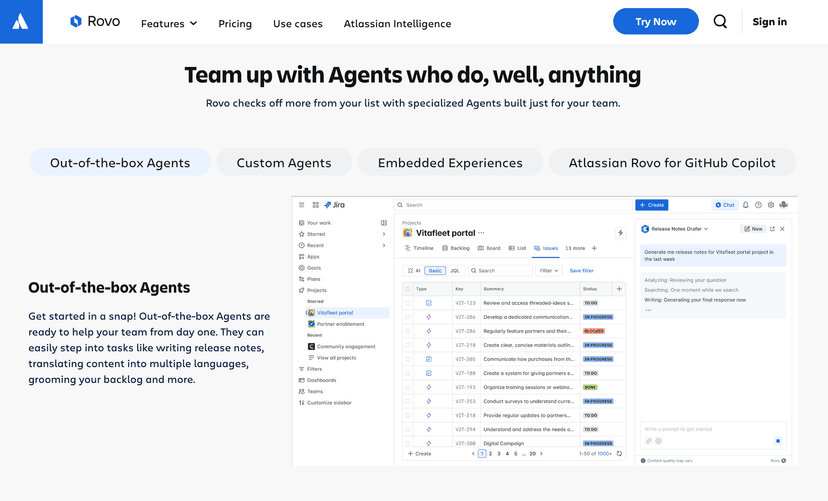
Task: Check the VIT-206 row checkbox
Action: coord(408,317)
